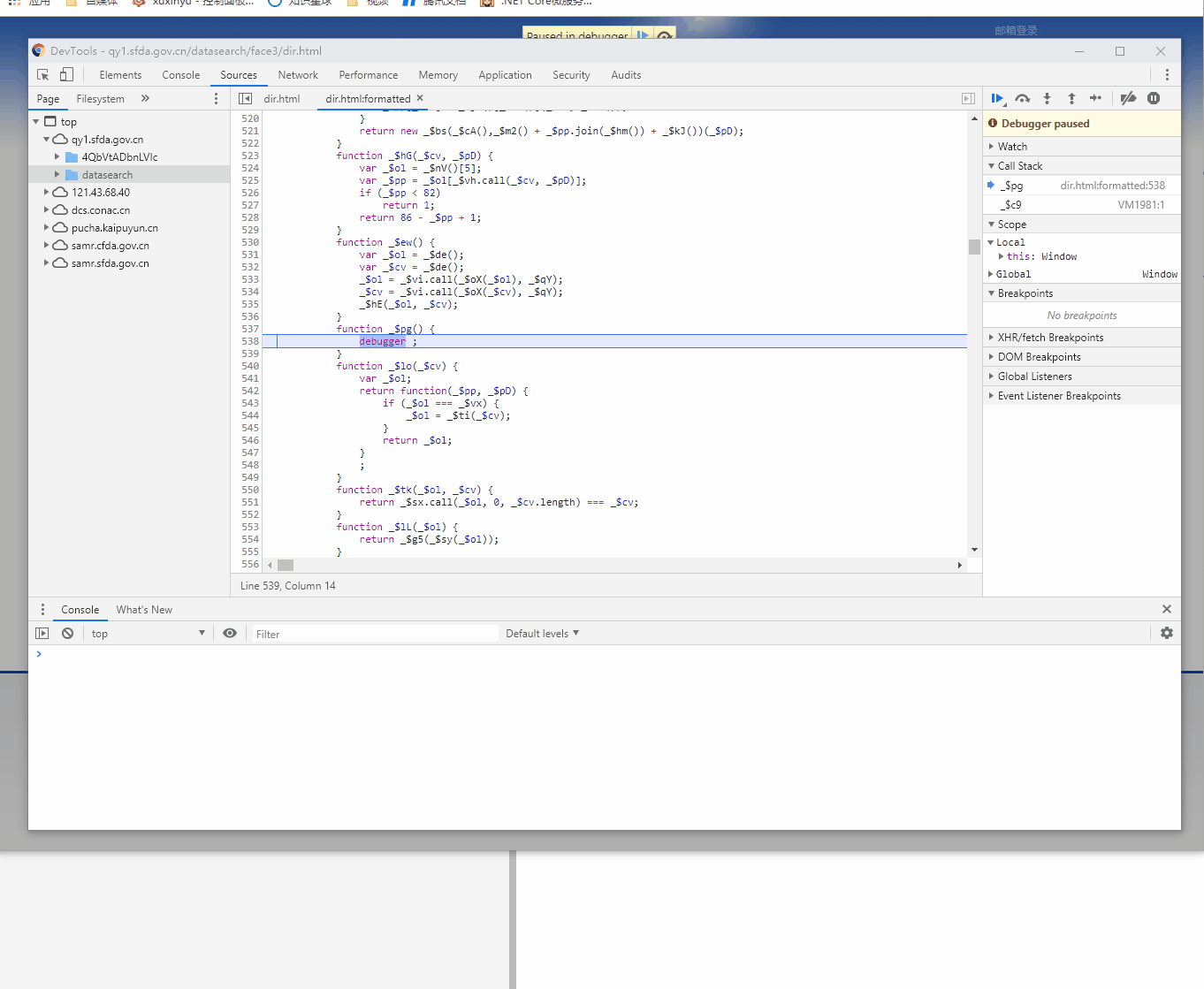Select the Filesystem navigator tab
The width and height of the screenshot is (1204, 989).
(101, 99)
